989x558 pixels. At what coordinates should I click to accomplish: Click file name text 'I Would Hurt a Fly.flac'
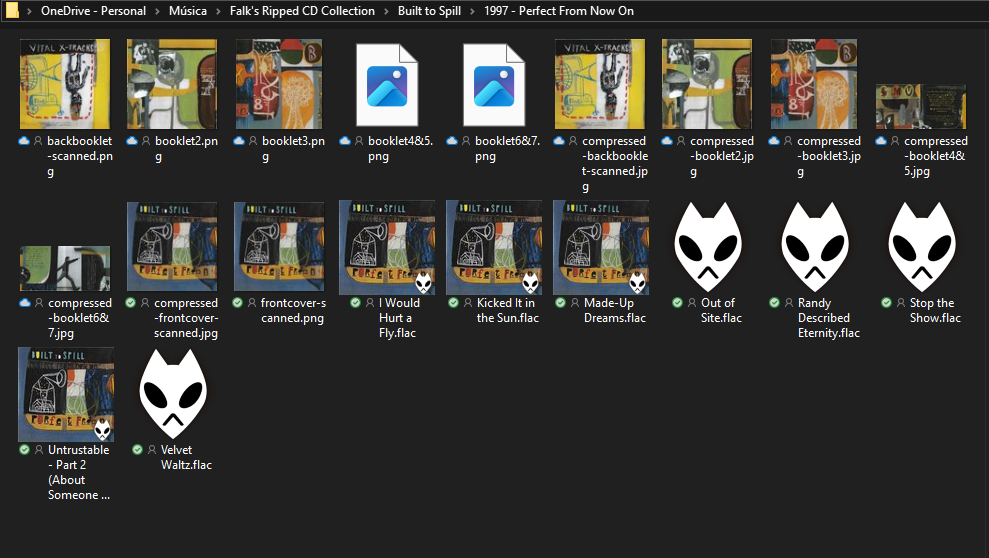(x=397, y=318)
